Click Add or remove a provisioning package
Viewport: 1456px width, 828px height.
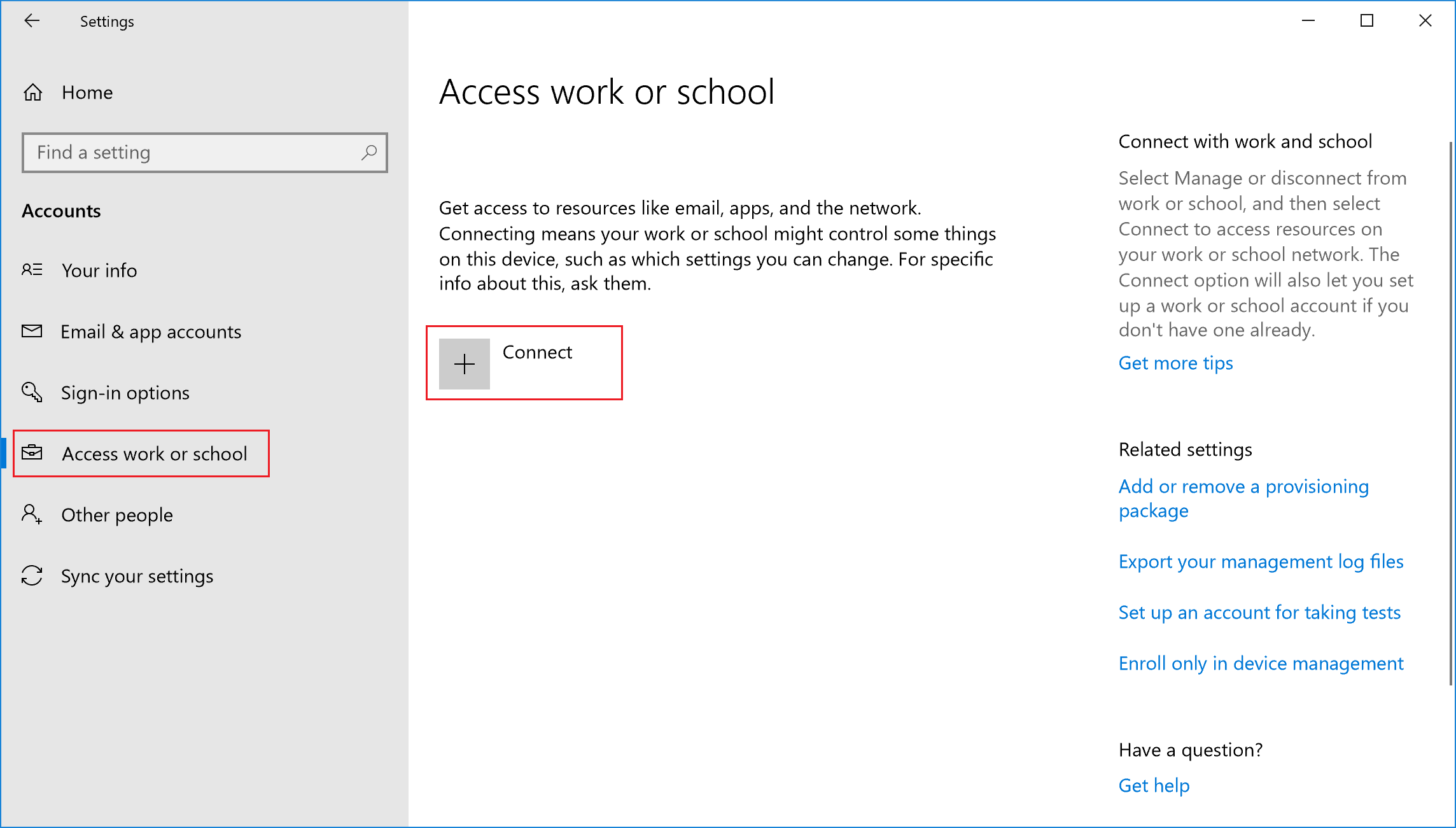pos(1243,498)
